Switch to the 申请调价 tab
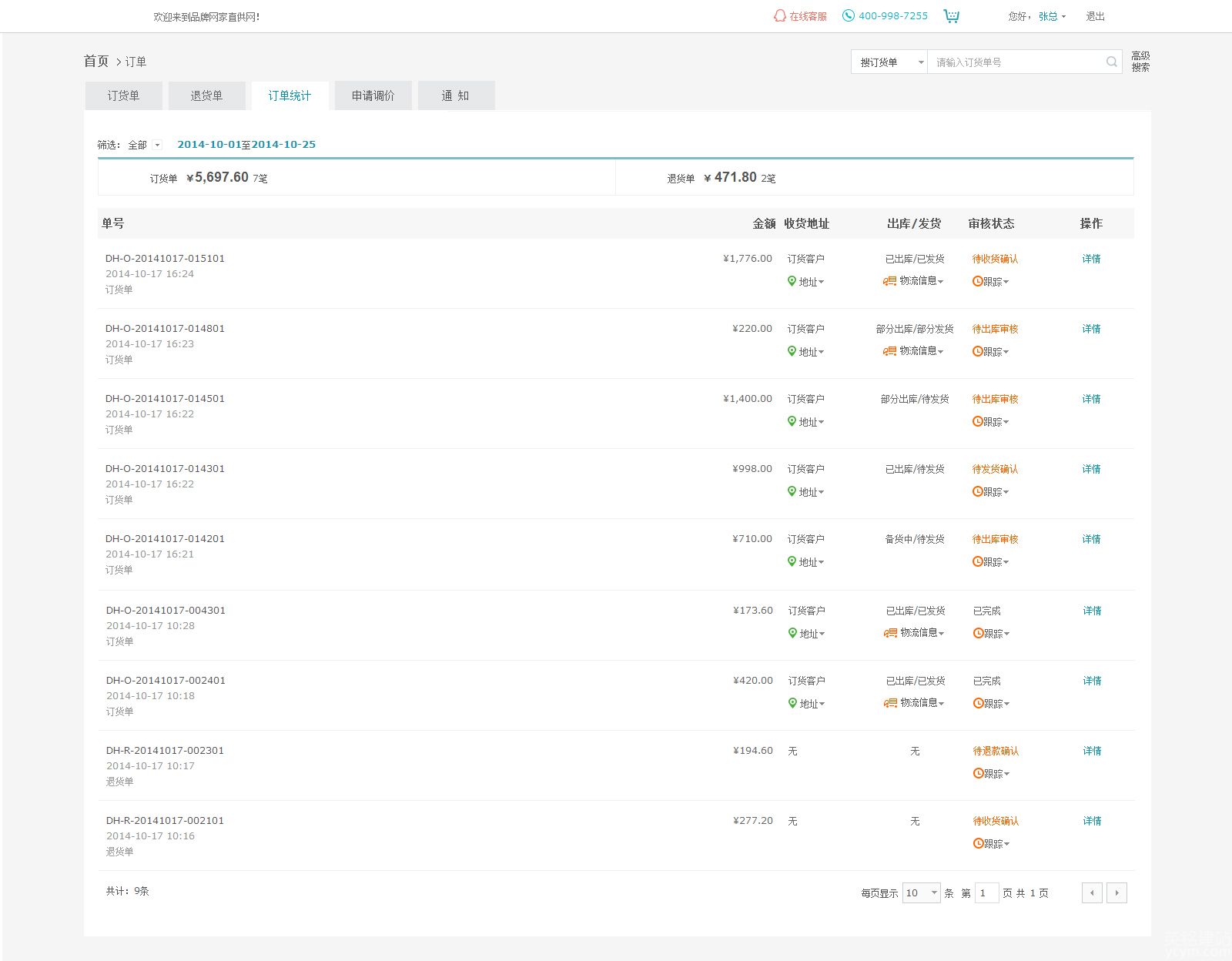The height and width of the screenshot is (961, 1232). click(373, 95)
